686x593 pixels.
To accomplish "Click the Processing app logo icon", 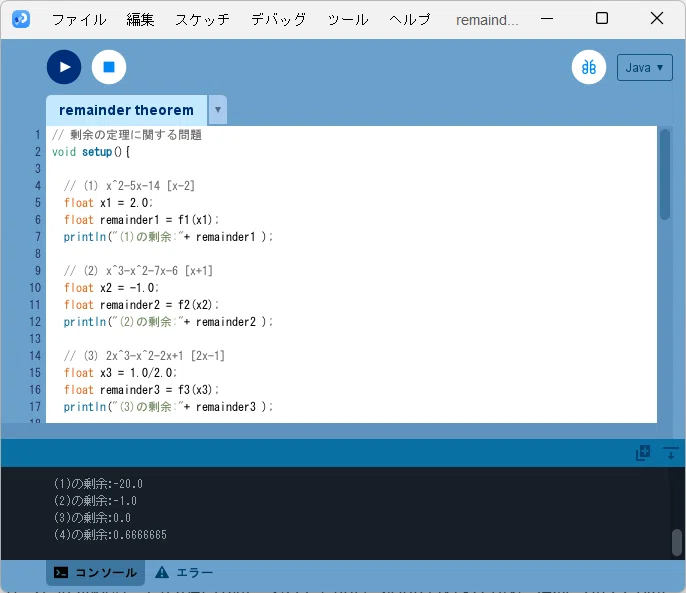I will pyautogui.click(x=21, y=19).
